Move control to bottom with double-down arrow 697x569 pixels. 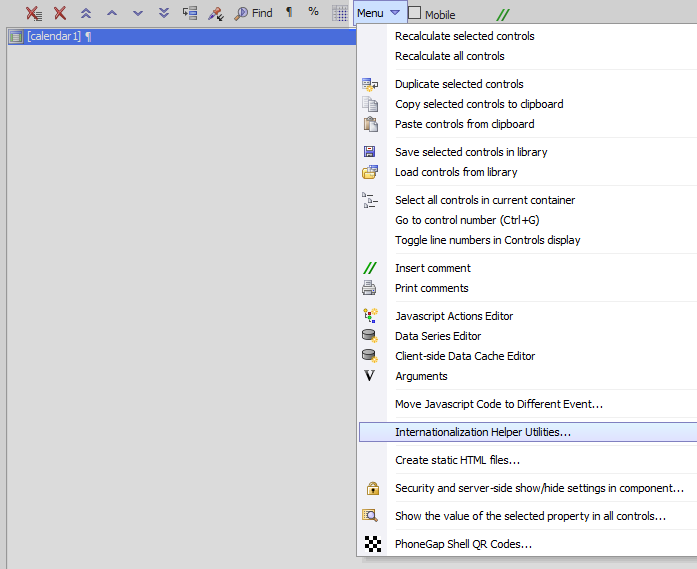pyautogui.click(x=164, y=13)
